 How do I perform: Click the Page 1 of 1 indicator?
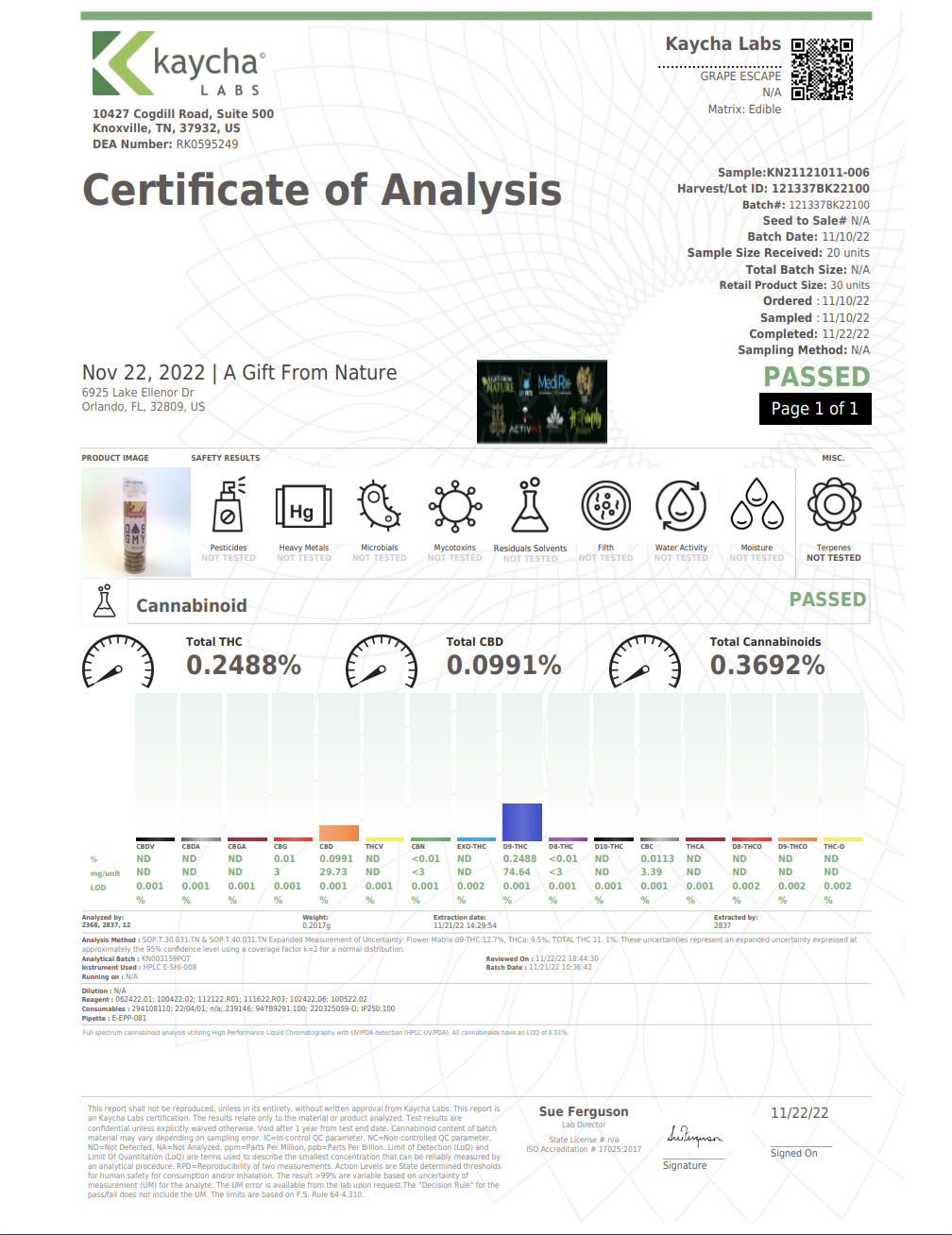pos(814,409)
